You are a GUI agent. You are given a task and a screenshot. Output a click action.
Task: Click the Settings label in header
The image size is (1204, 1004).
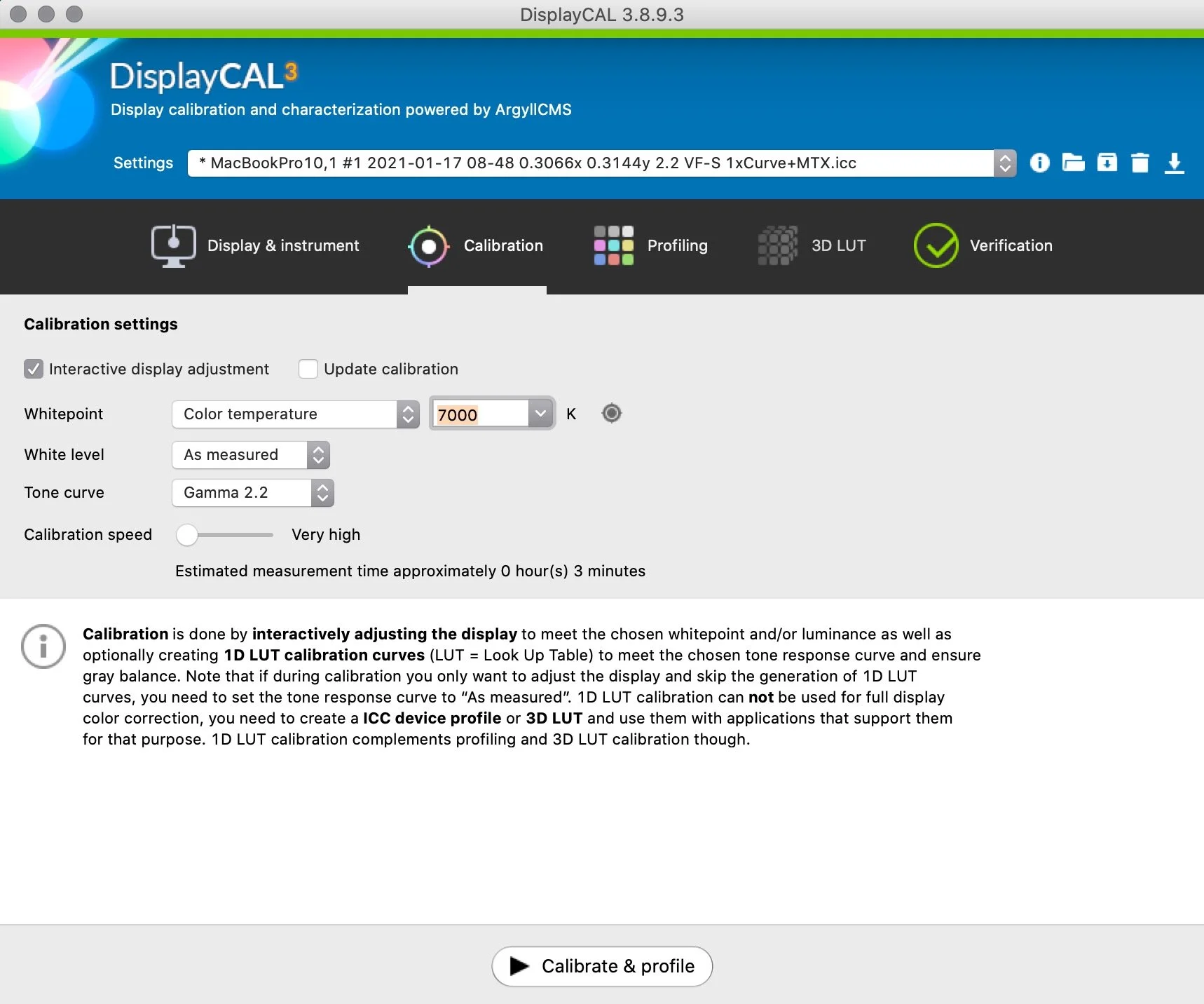[143, 163]
